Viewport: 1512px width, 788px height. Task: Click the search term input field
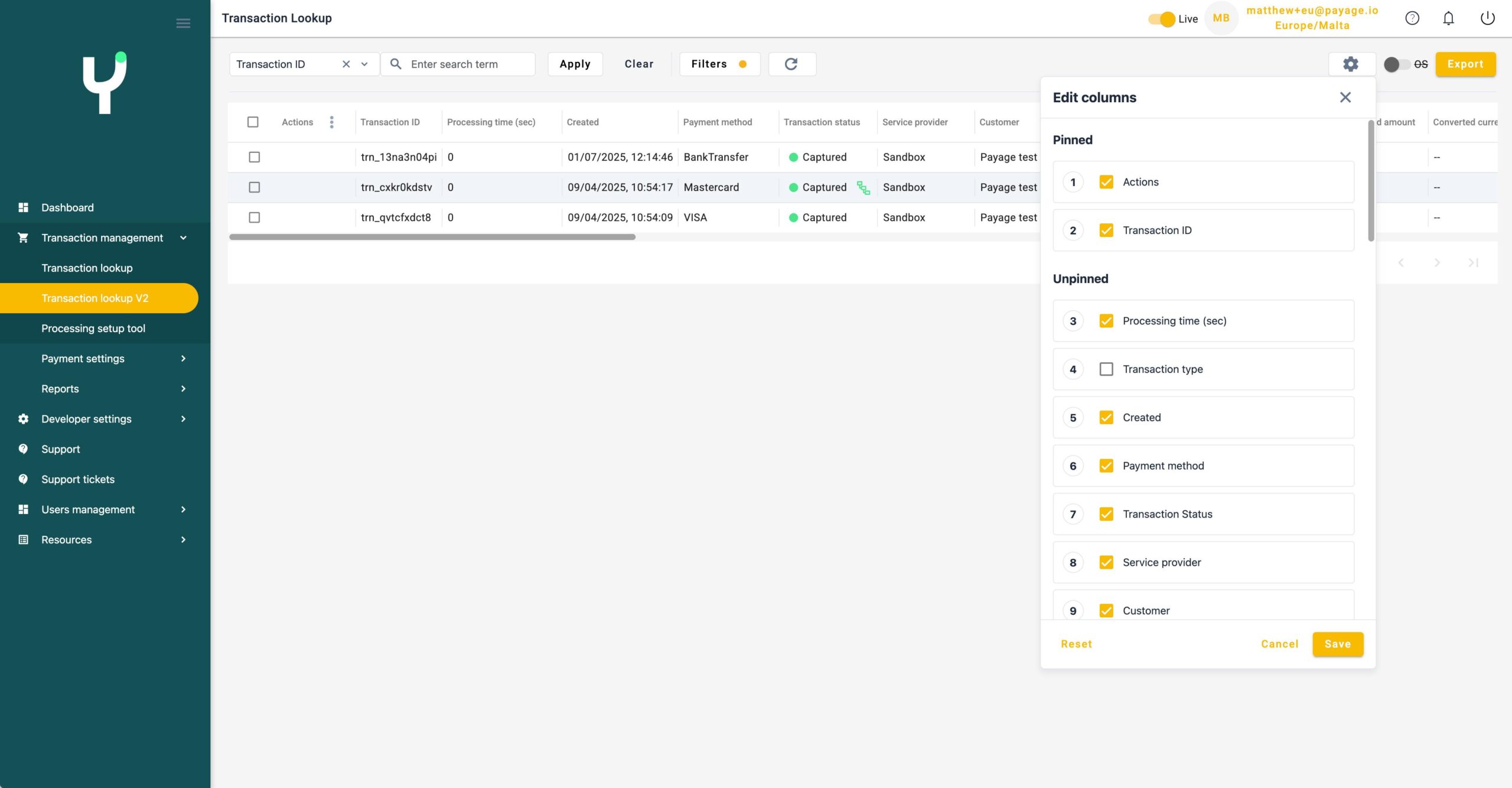pyautogui.click(x=467, y=64)
